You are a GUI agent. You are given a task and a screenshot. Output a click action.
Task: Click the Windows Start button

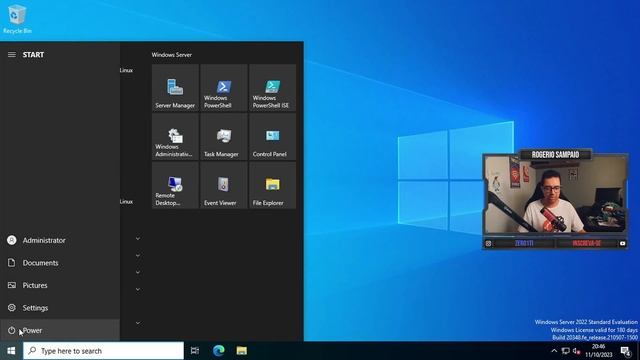pos(11,351)
